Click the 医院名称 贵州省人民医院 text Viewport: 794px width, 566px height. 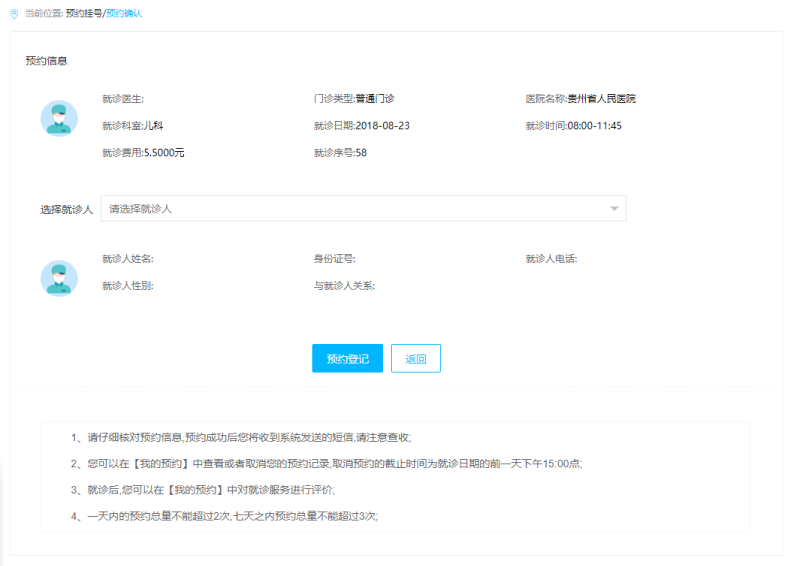[x=580, y=99]
